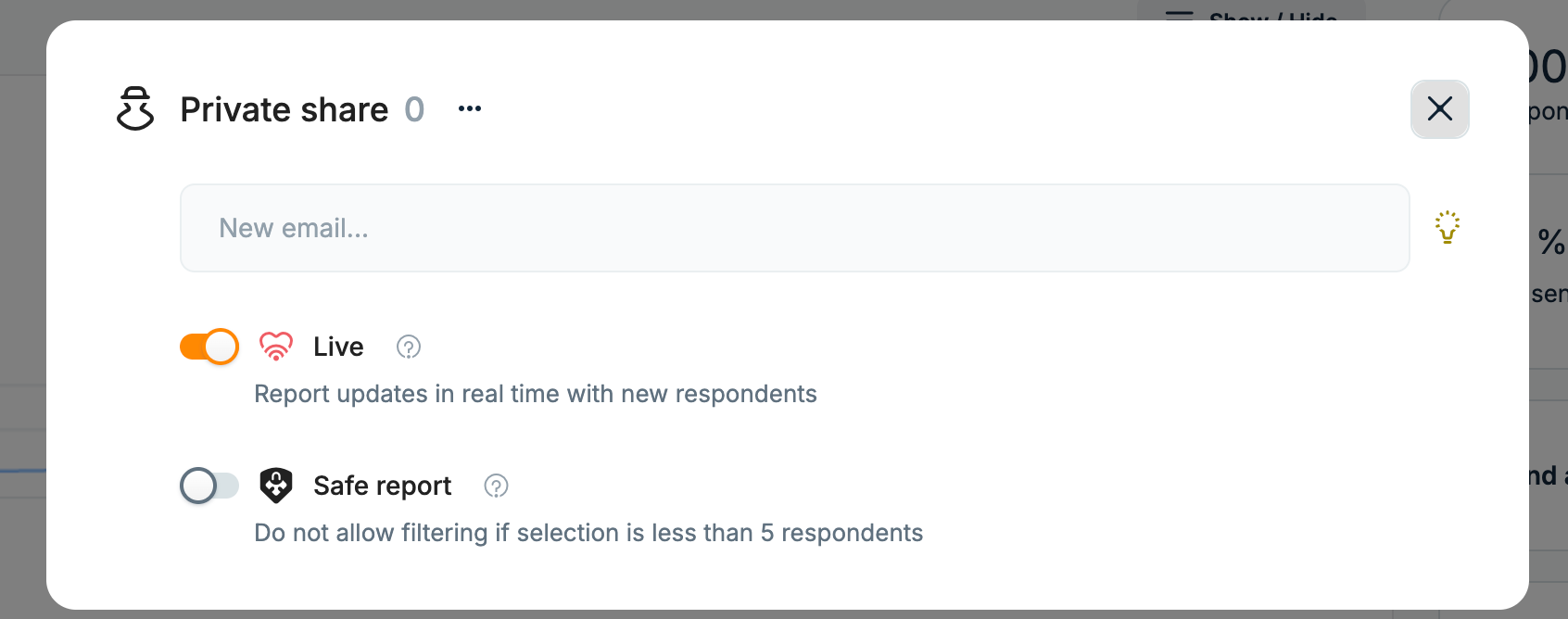Click the percent sign in background panel
The image size is (1568, 619).
tap(1551, 242)
